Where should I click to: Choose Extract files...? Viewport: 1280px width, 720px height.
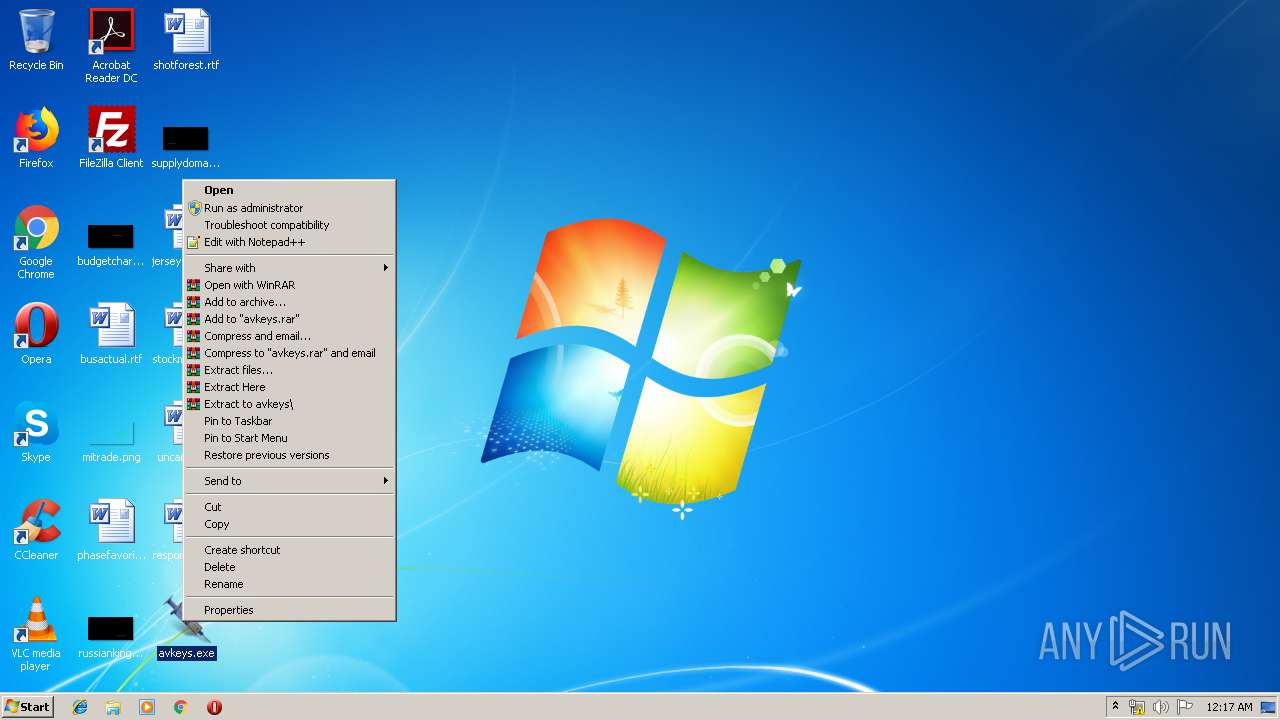[289, 370]
